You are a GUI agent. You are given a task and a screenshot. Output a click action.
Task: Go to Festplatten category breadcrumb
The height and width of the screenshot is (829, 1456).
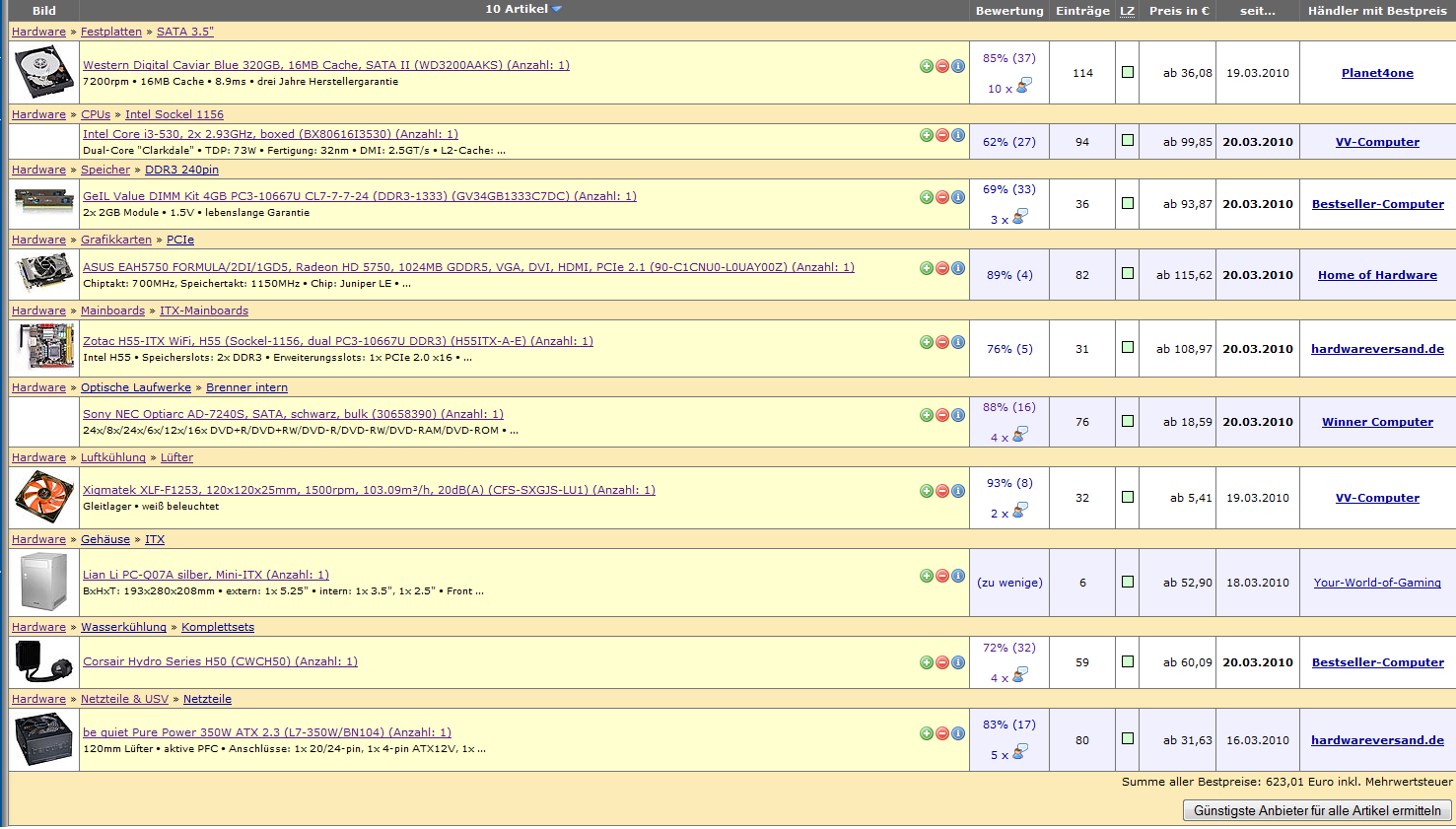tap(111, 32)
